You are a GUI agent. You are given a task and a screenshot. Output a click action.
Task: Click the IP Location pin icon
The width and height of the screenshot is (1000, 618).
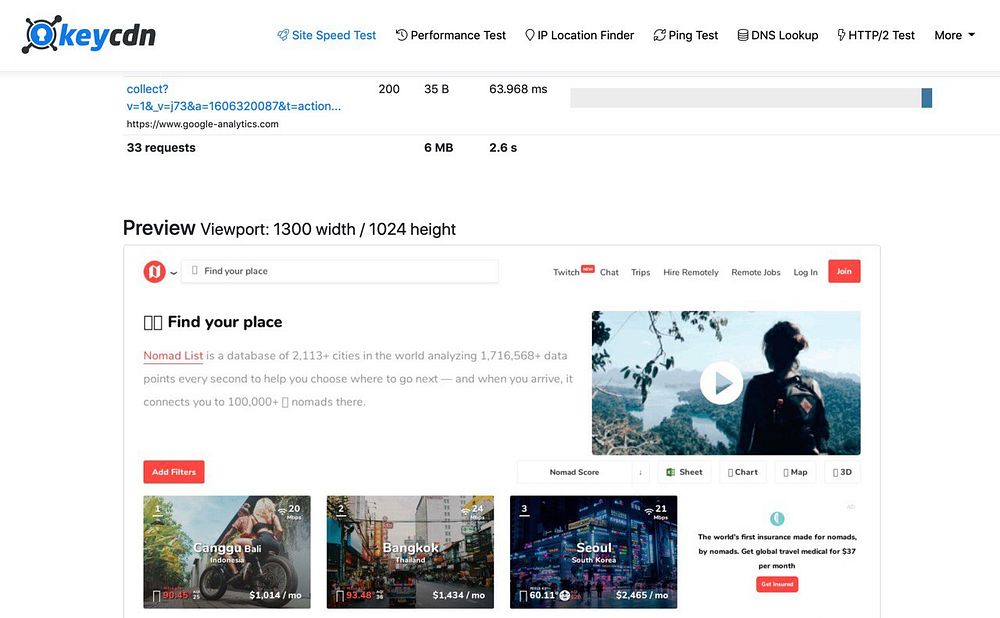(529, 35)
